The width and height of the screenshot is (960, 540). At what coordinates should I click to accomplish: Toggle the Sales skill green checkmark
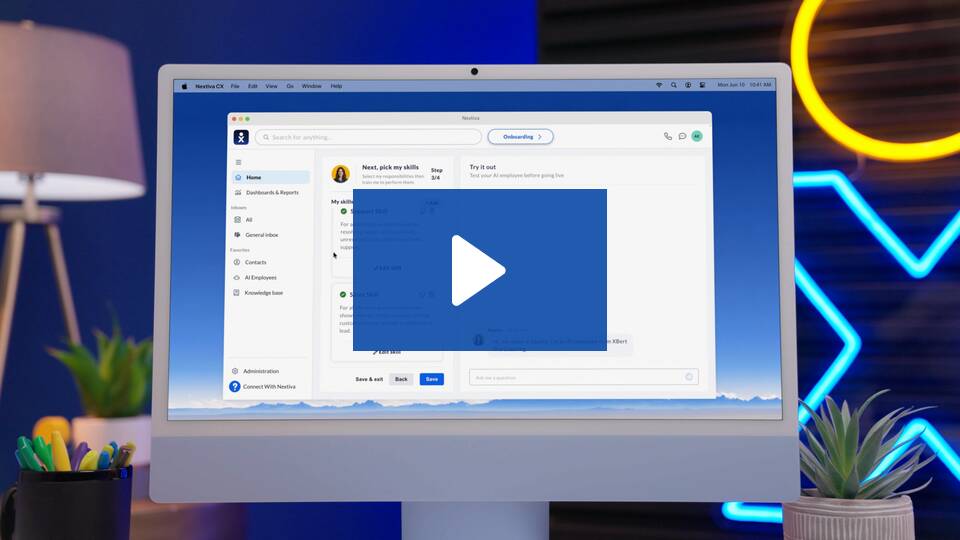(x=343, y=294)
